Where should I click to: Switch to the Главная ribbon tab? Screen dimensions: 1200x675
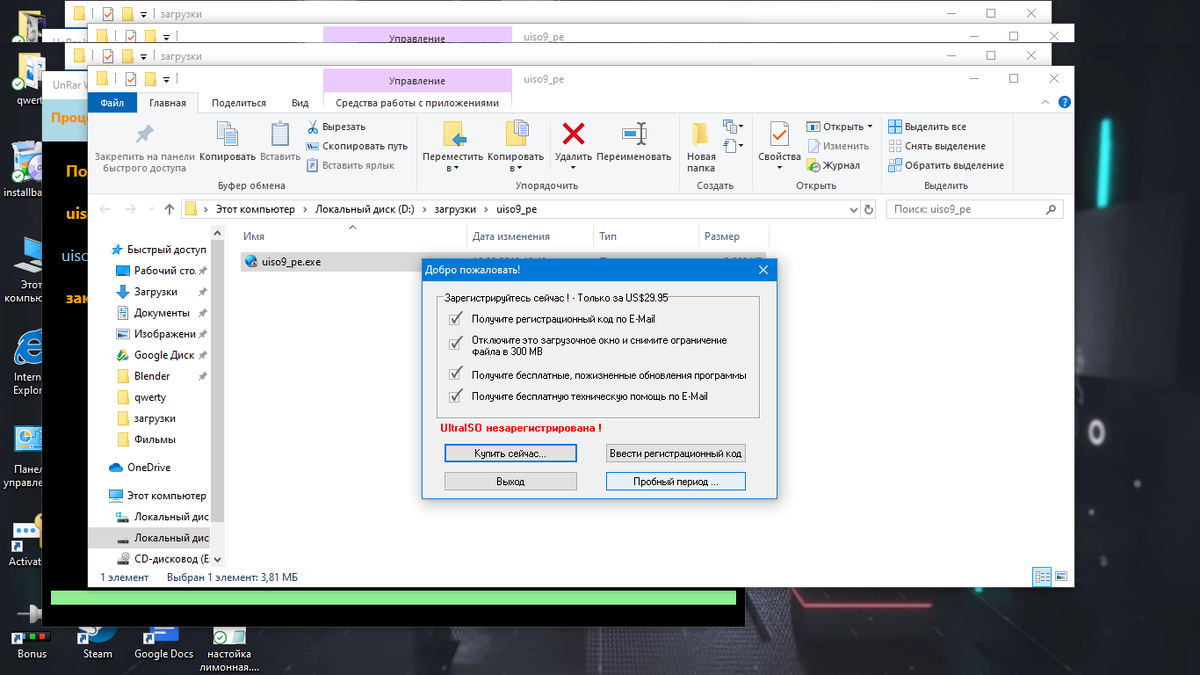167,102
